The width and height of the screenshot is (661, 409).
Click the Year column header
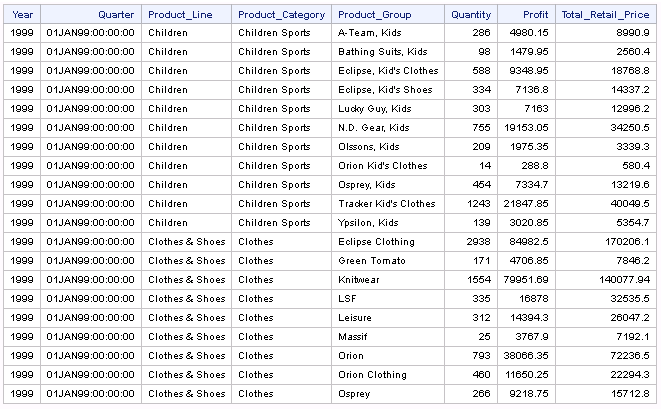click(22, 15)
